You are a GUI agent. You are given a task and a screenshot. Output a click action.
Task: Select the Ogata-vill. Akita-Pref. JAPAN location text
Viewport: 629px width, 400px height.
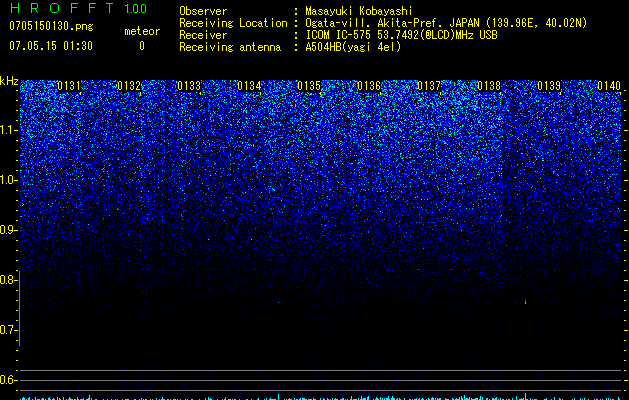(x=446, y=23)
